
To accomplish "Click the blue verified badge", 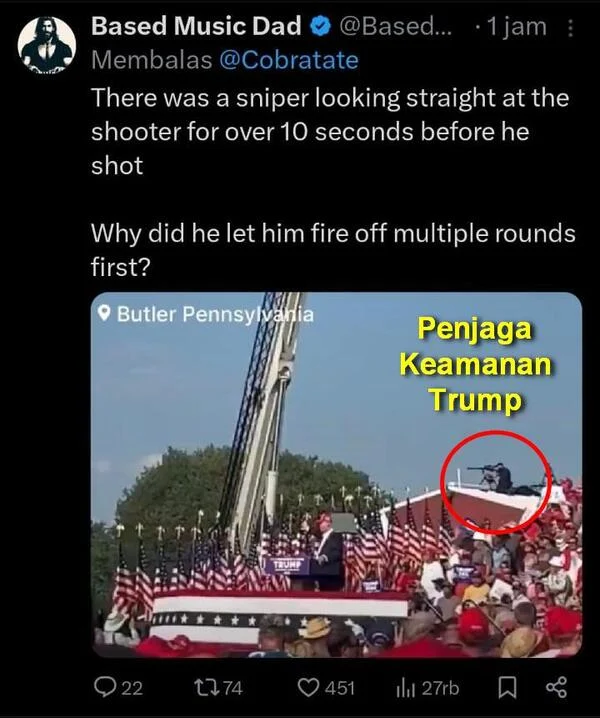I will point(321,27).
